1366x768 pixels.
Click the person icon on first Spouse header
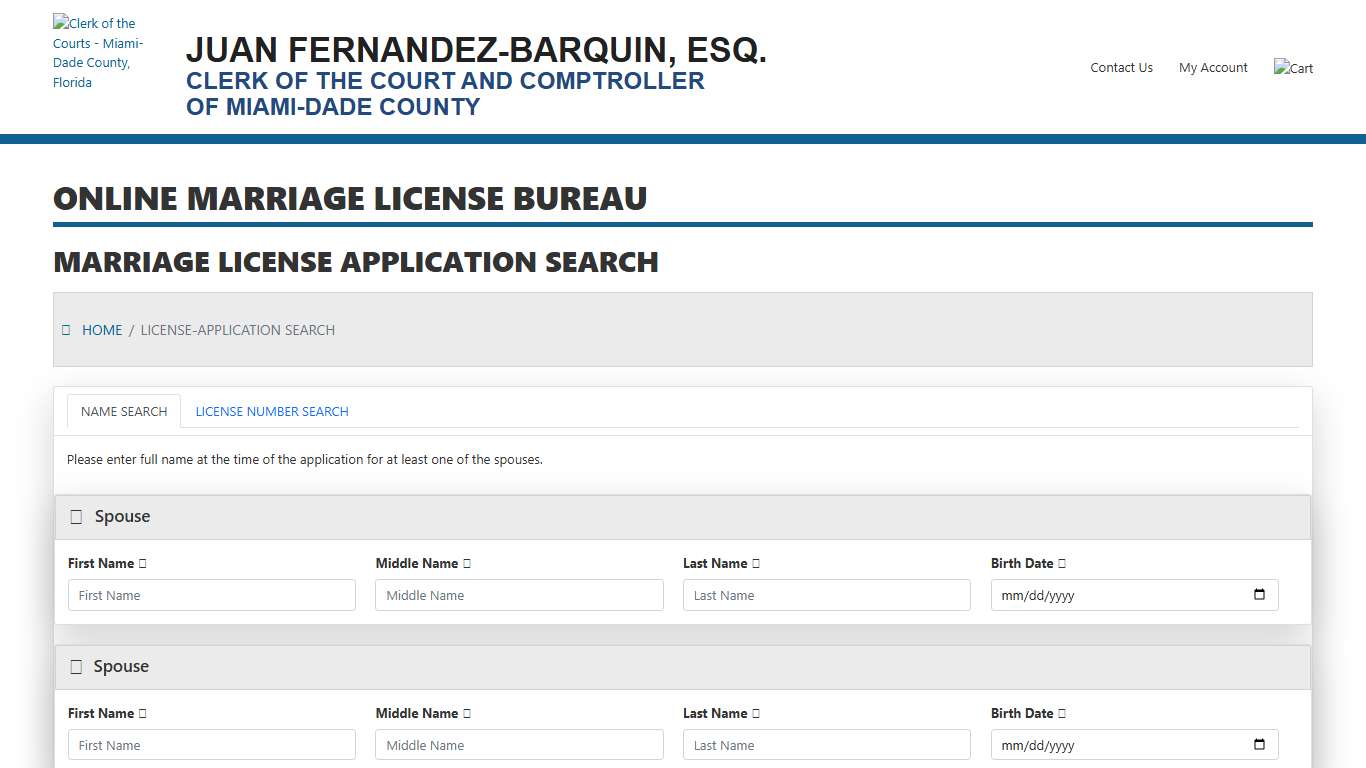(x=75, y=516)
